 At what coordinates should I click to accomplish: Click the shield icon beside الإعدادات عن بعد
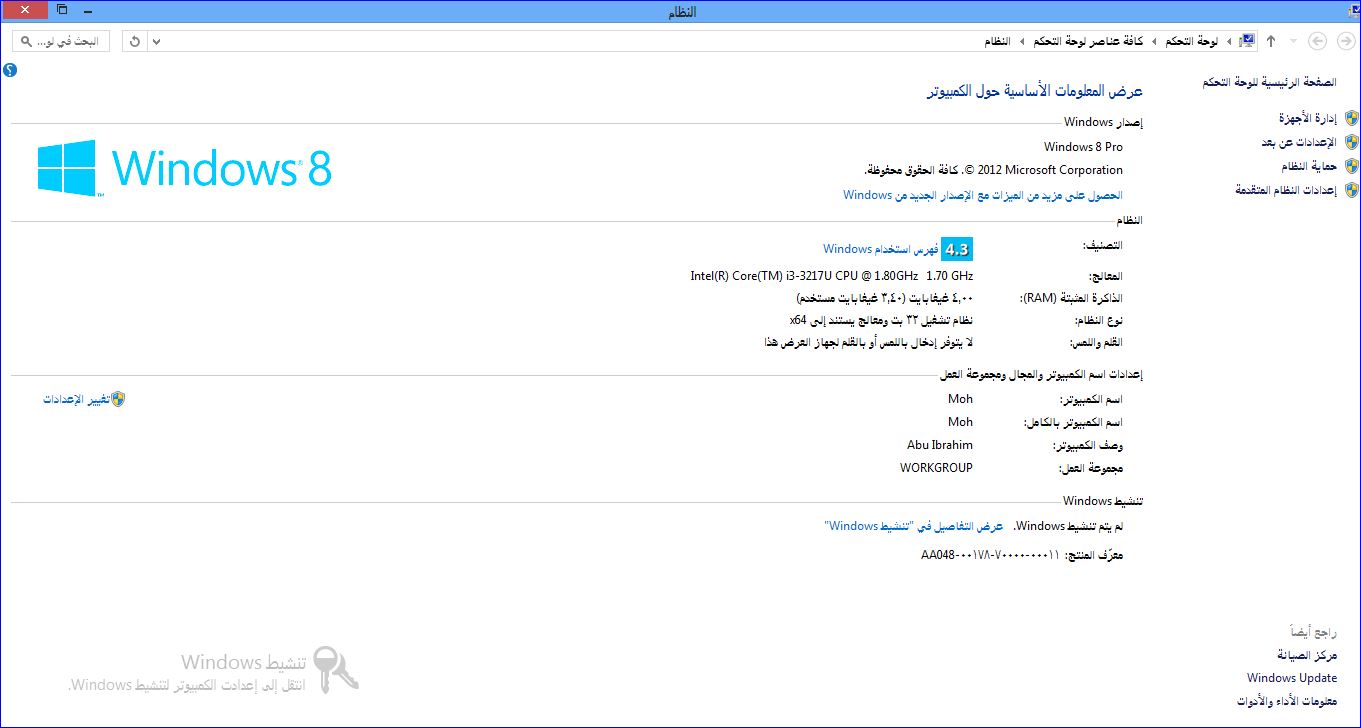pyautogui.click(x=1352, y=142)
